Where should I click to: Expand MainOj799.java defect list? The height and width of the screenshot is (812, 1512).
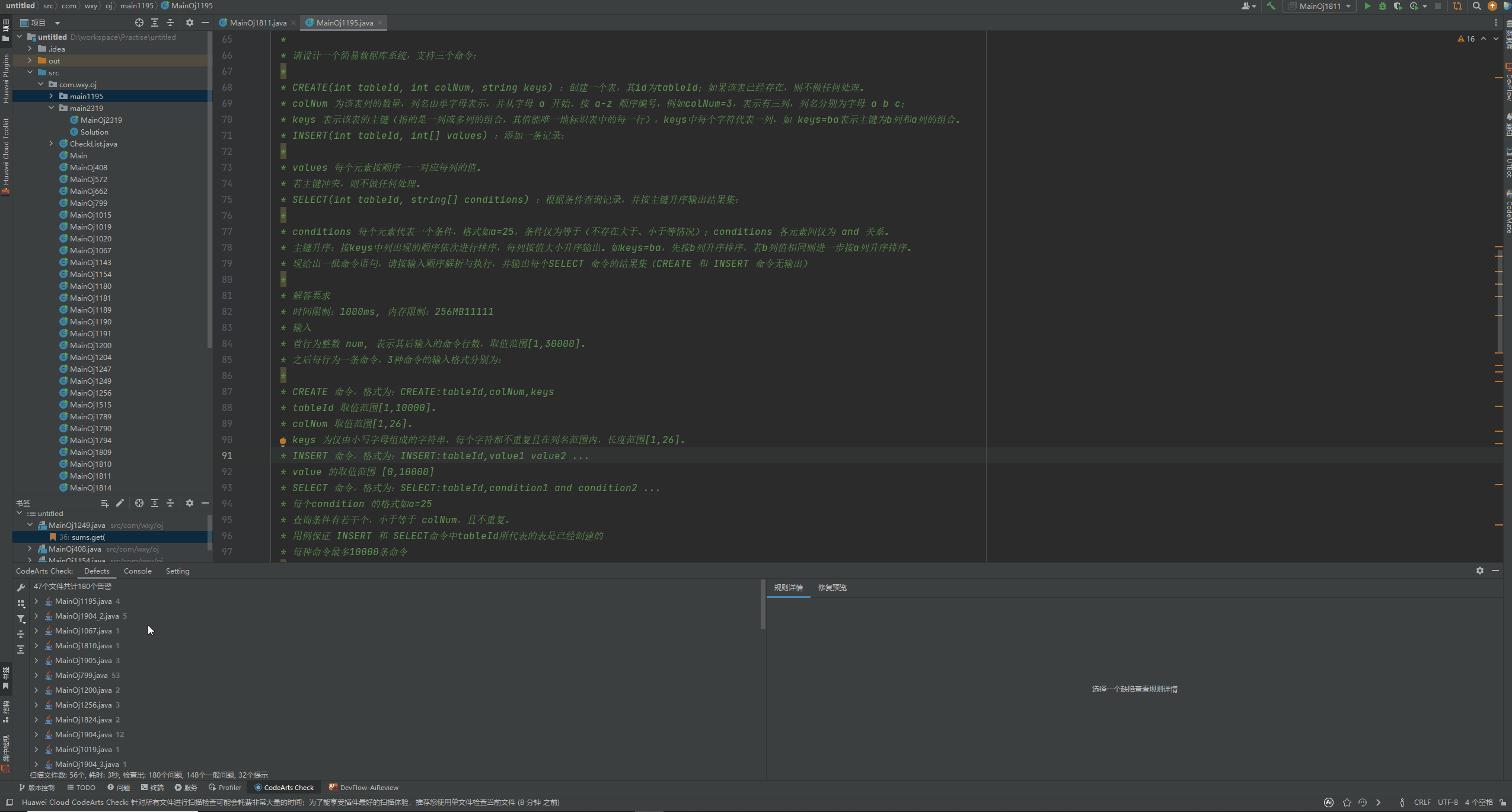pyautogui.click(x=36, y=675)
